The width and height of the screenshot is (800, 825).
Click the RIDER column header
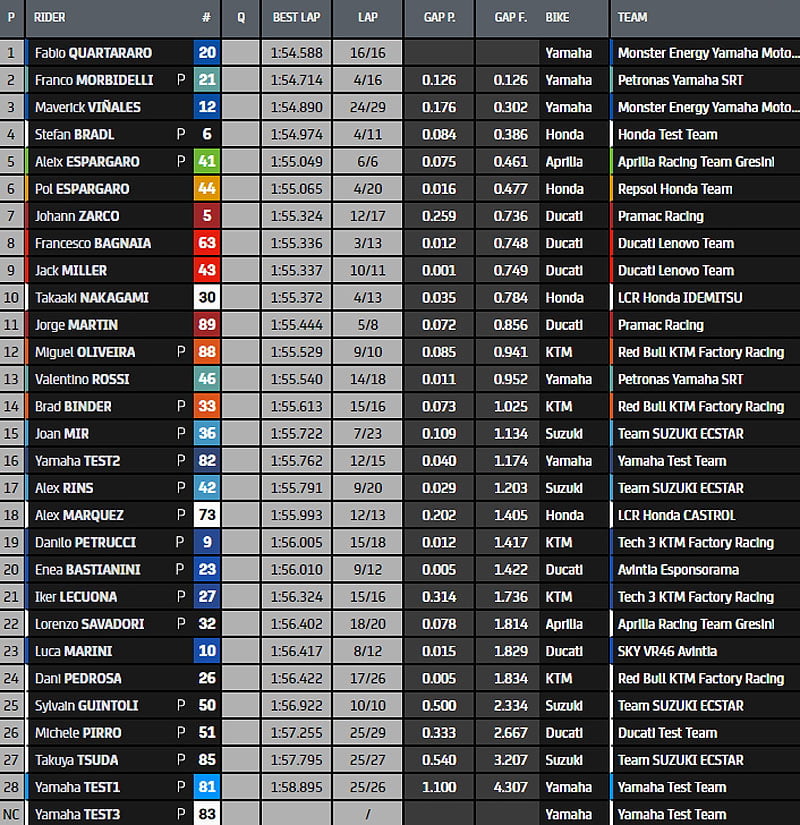tap(50, 18)
